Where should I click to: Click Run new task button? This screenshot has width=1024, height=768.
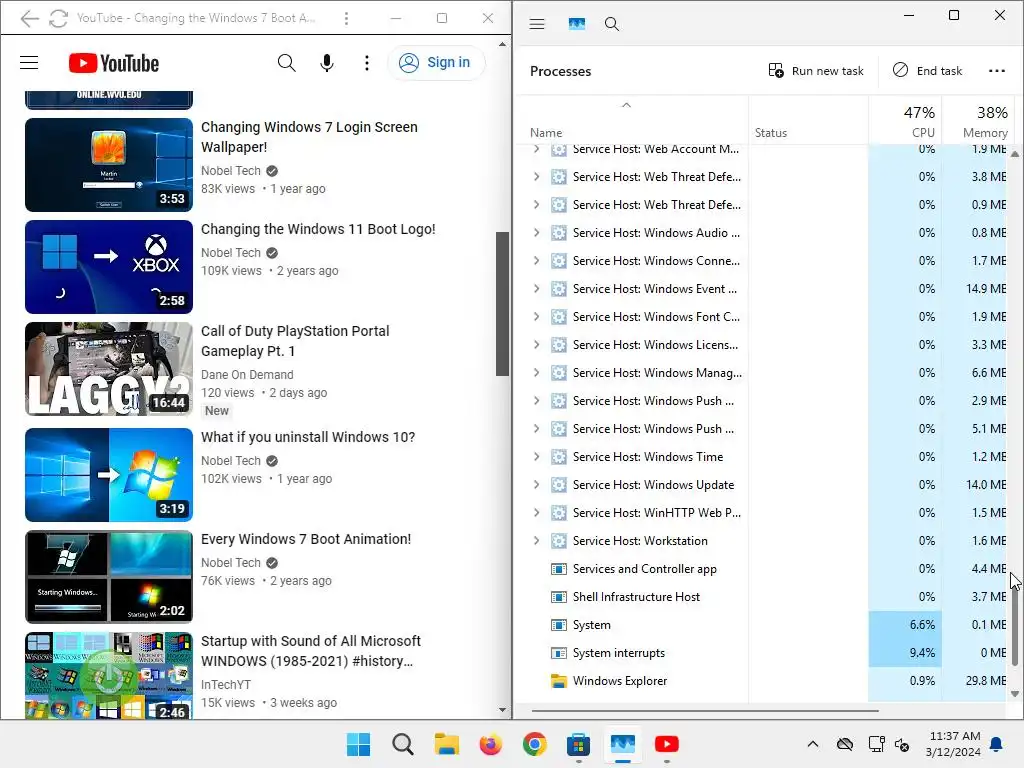click(816, 71)
